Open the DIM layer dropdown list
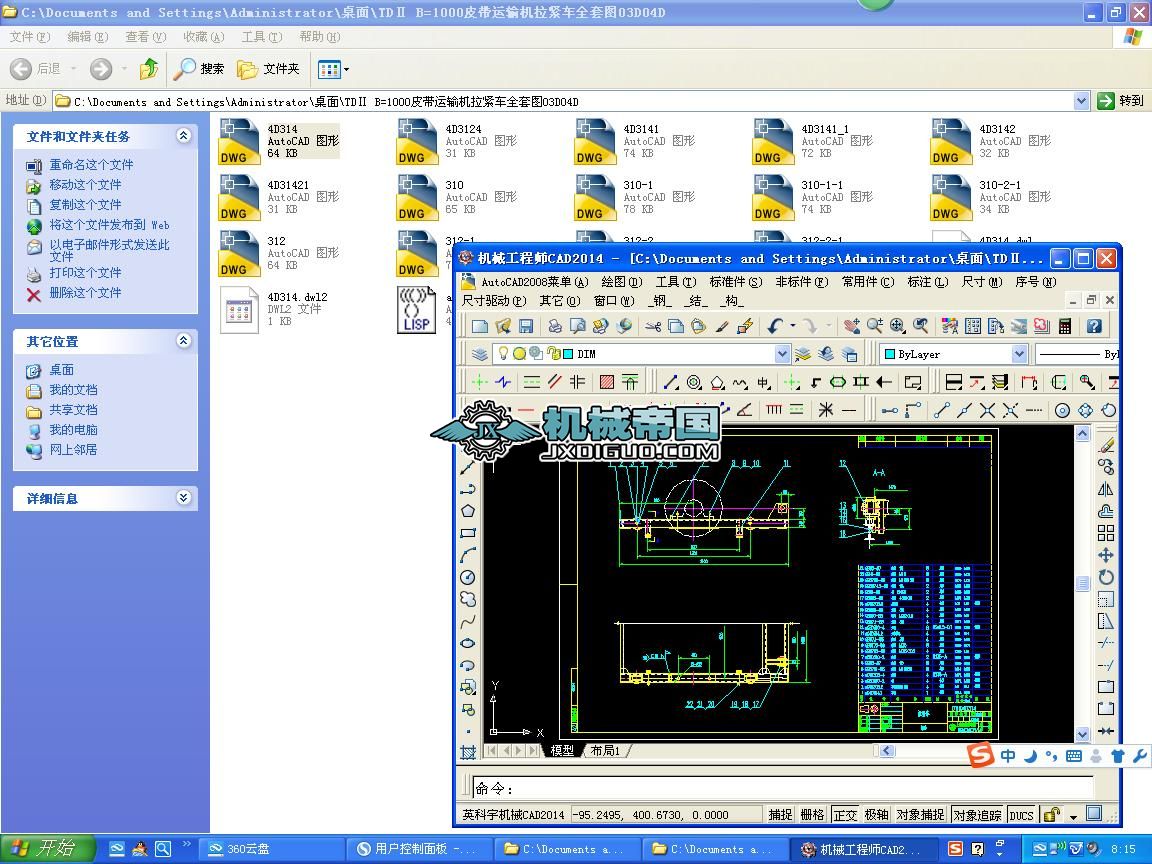Viewport: 1152px width, 864px height. (x=782, y=354)
